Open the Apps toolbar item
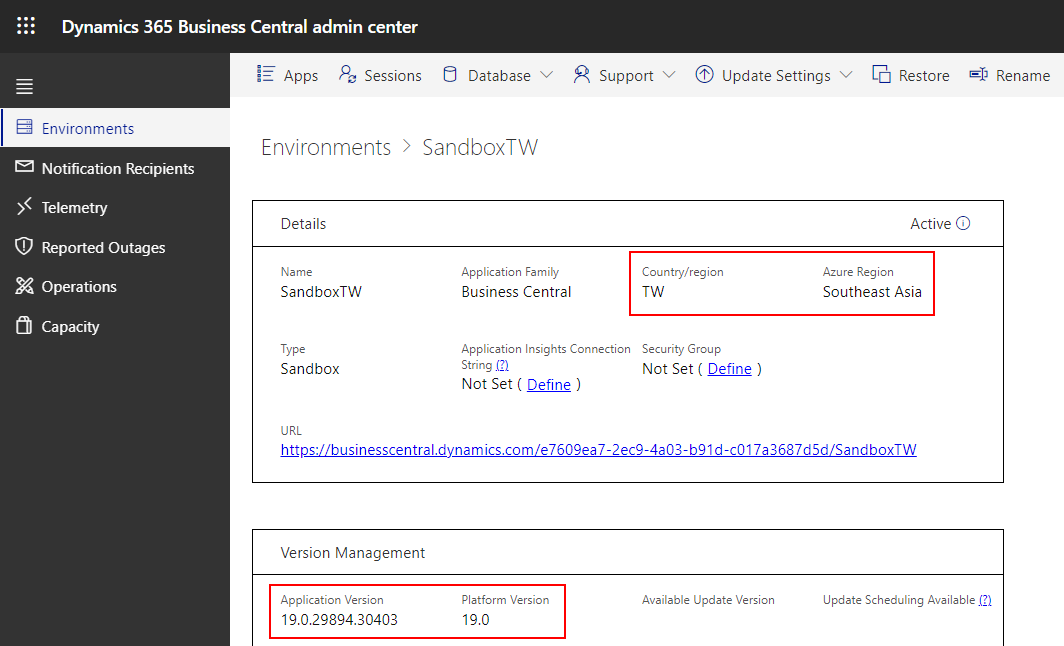 point(287,74)
